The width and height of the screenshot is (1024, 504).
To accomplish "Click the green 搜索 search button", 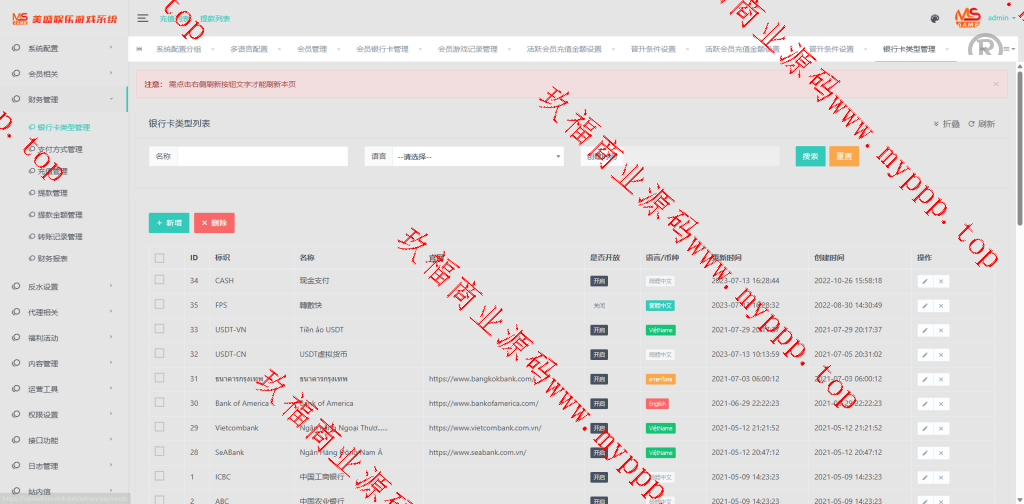I will tap(810, 157).
